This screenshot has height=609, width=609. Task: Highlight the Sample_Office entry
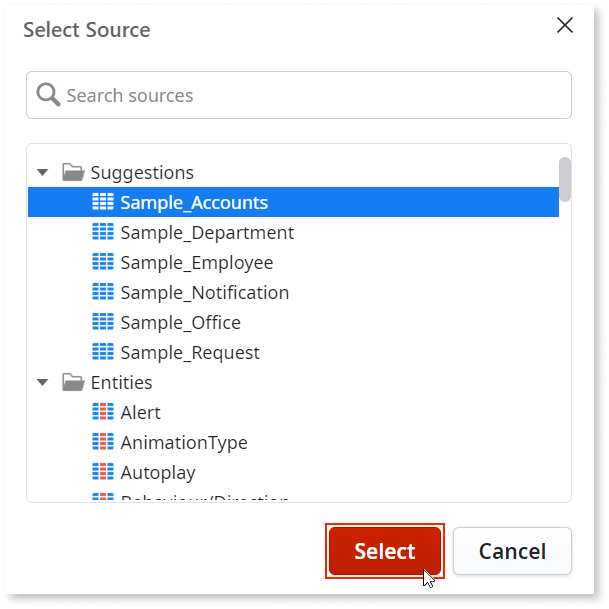180,322
